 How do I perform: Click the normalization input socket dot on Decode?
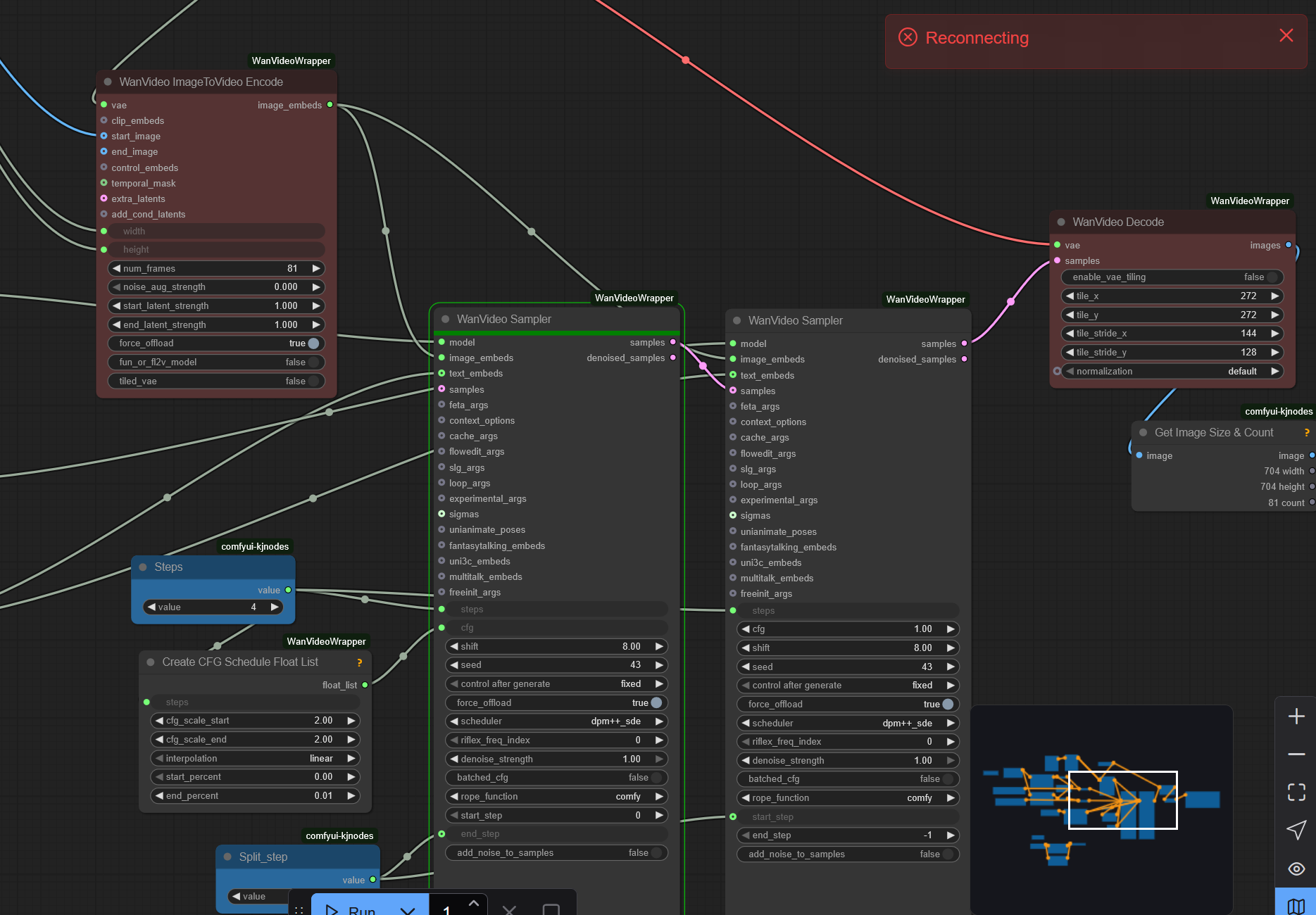pyautogui.click(x=1057, y=371)
